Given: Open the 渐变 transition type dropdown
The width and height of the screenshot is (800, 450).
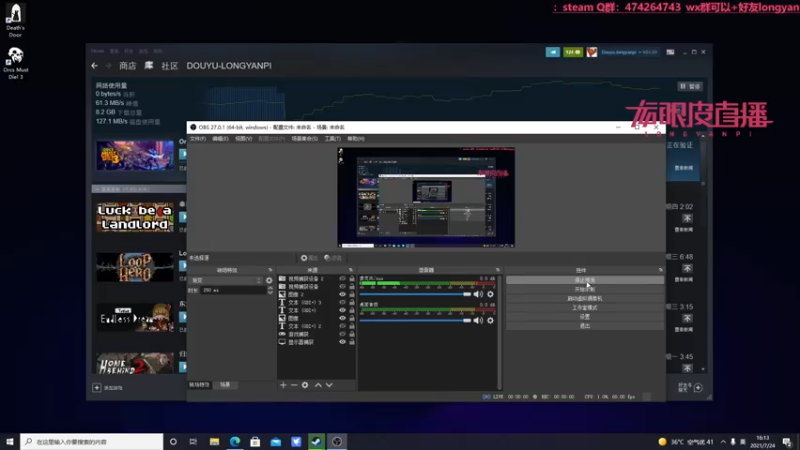Looking at the screenshot, I should coord(226,280).
